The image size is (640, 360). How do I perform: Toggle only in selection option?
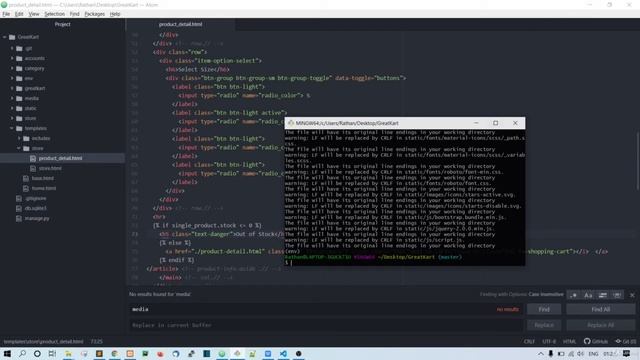tap(602, 295)
